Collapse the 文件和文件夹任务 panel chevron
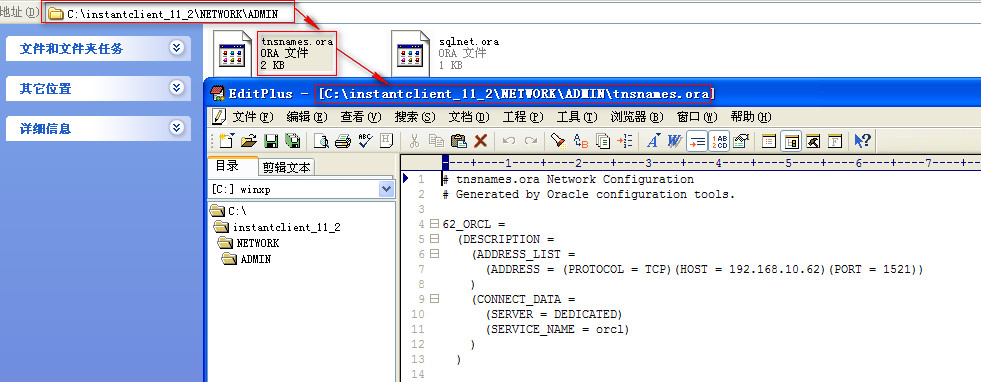Viewport: 981px width, 382px height. (177, 48)
